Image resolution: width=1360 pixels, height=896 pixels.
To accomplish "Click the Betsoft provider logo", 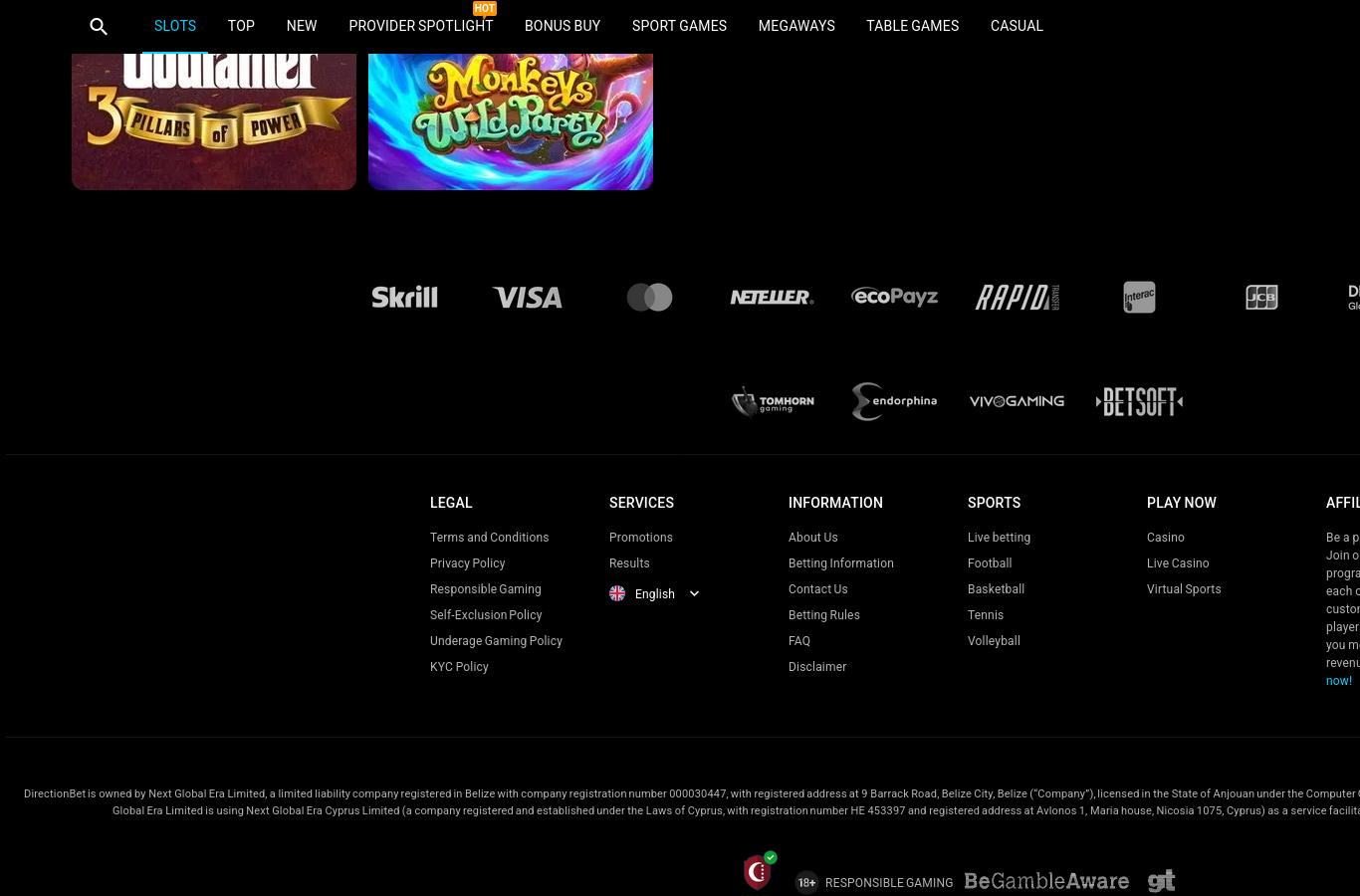I will [1139, 401].
